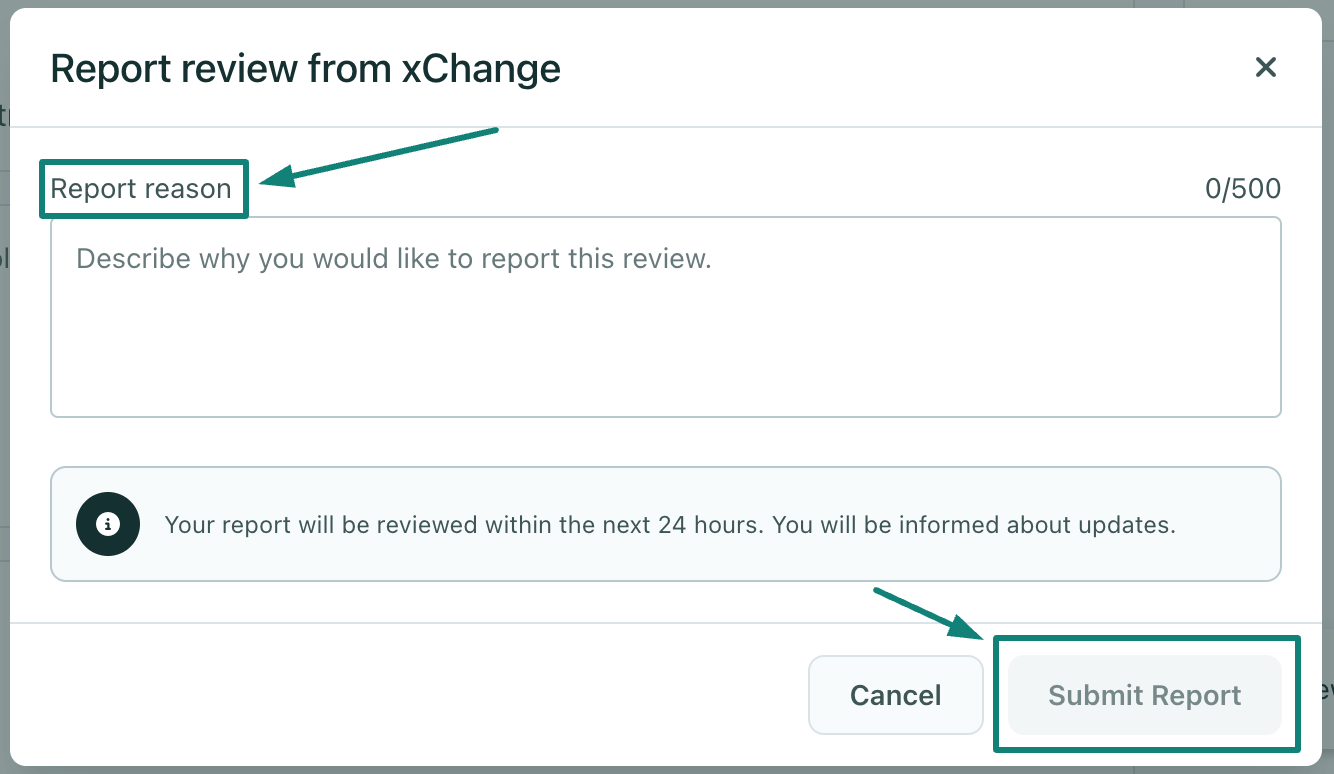Close the report dialog with the X icon

(1266, 68)
